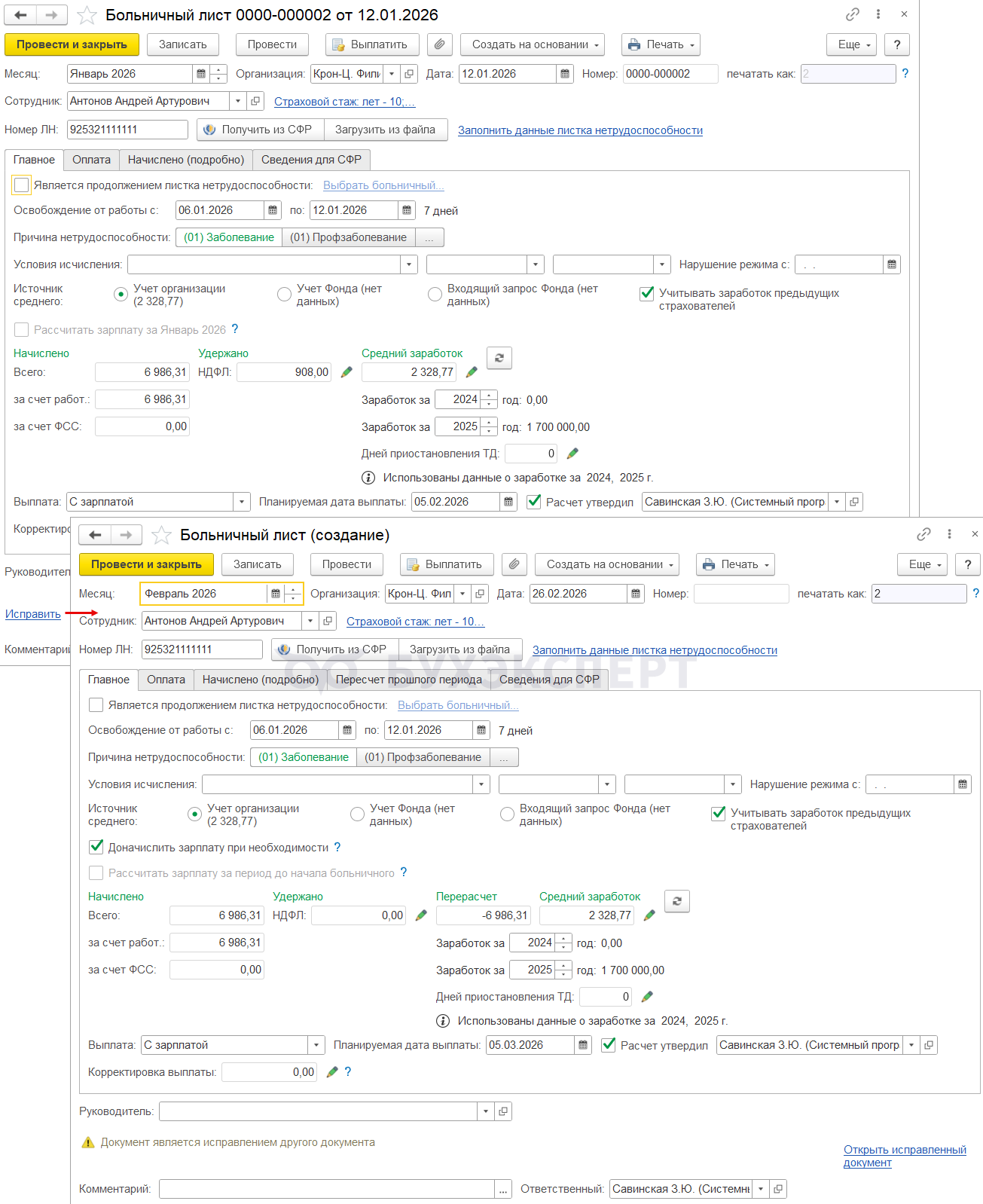Open Еще menu in top window
Viewport: 983px width, 1204px height.
(852, 44)
